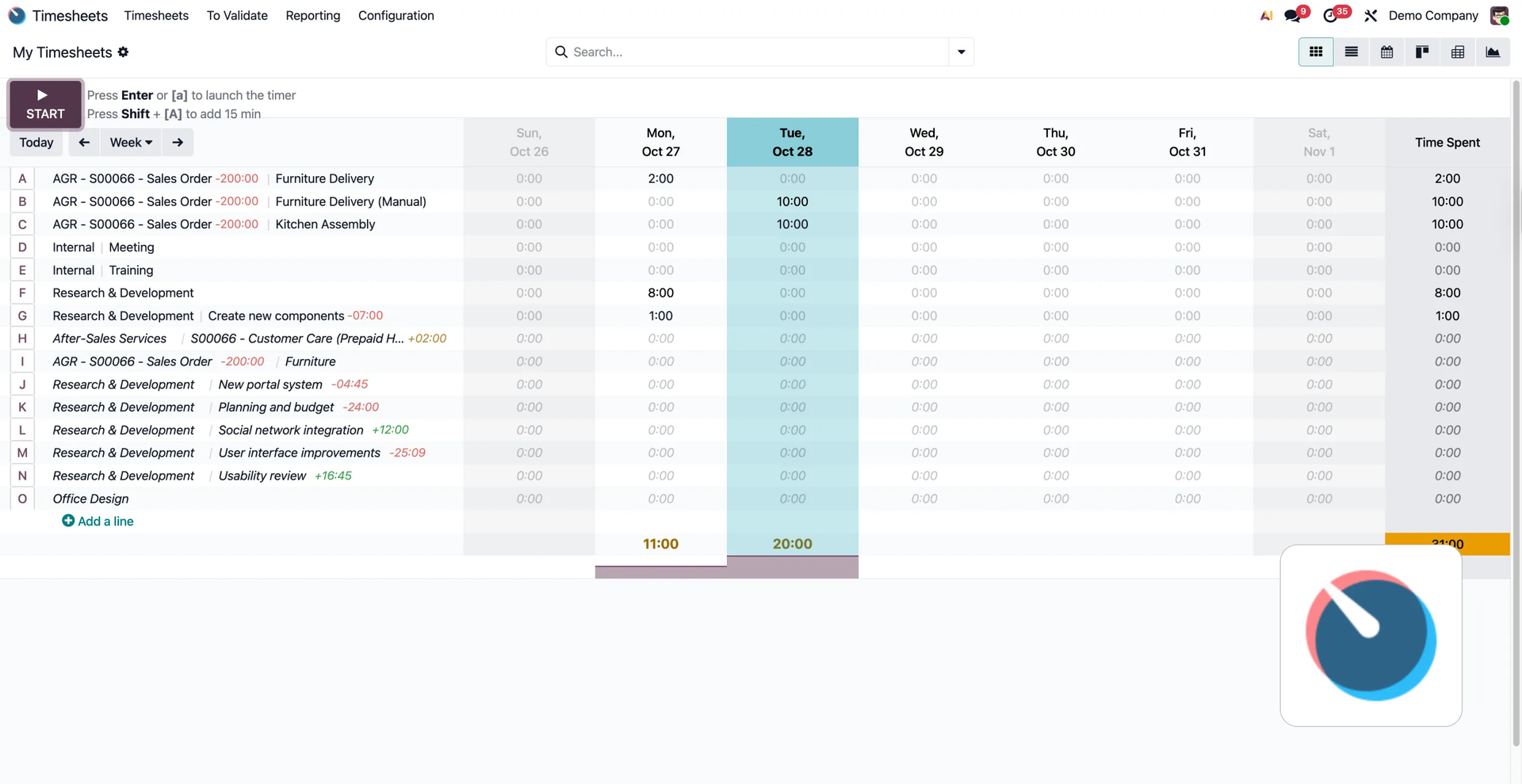Screen dimensions: 1522x784
Task: Click the Add a line link
Action: point(98,522)
